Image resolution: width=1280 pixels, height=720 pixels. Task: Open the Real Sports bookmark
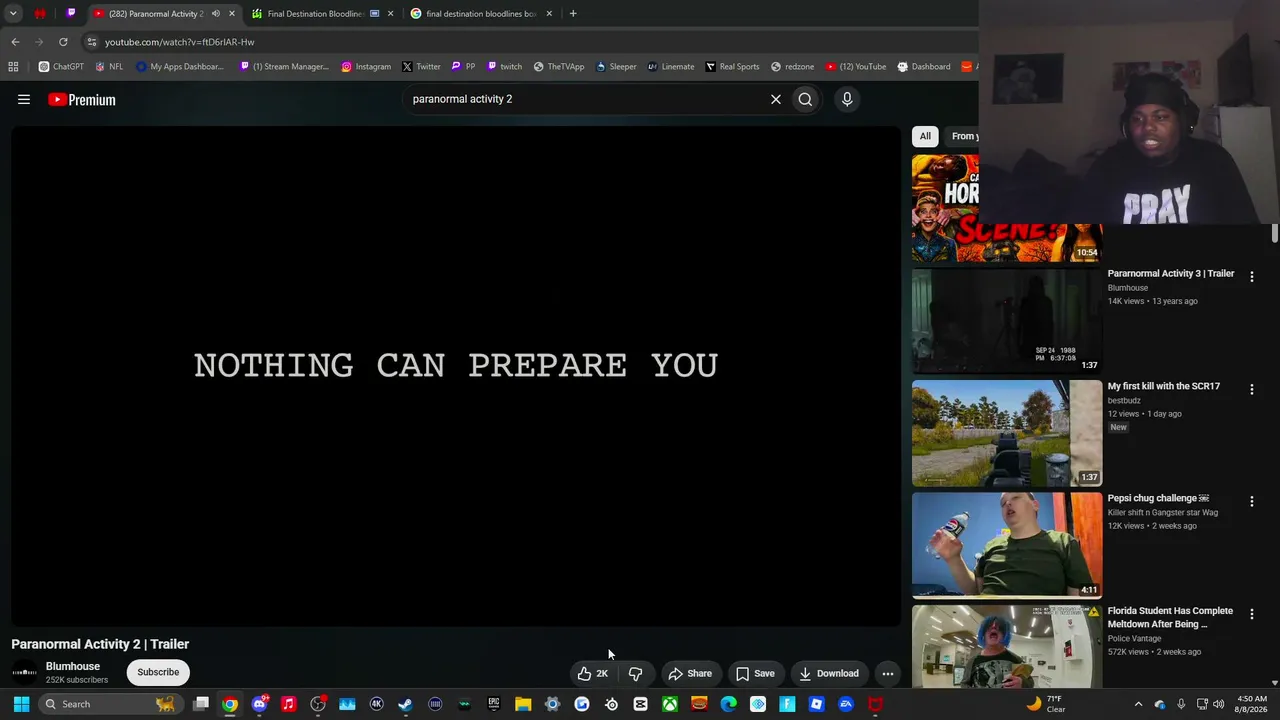pyautogui.click(x=732, y=67)
